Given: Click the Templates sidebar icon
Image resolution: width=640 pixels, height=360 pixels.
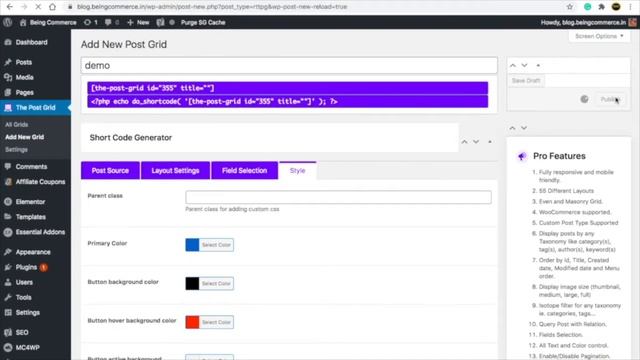Looking at the screenshot, I should point(8,217).
